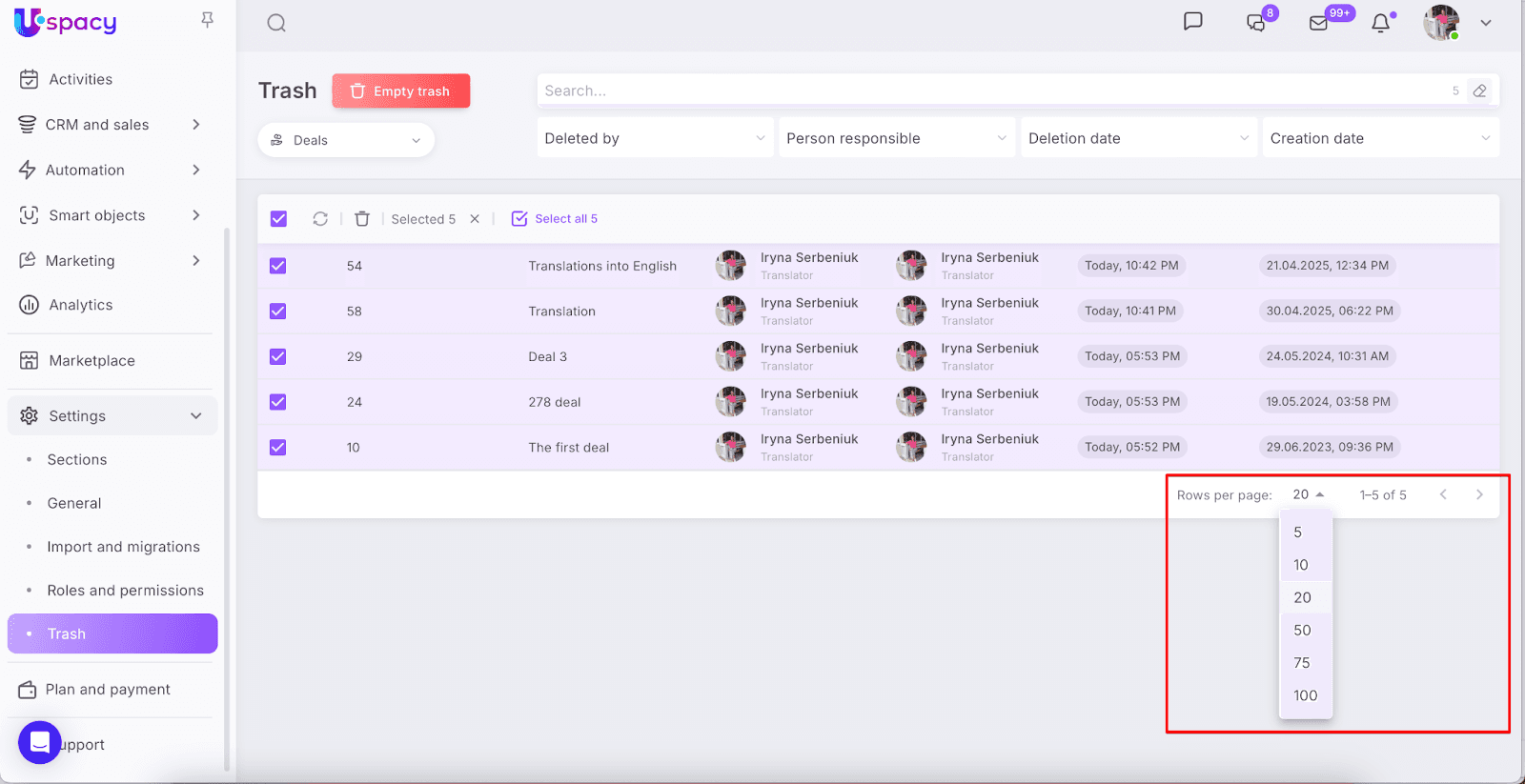
Task: Open Roles and permissions settings section
Action: 125,591
